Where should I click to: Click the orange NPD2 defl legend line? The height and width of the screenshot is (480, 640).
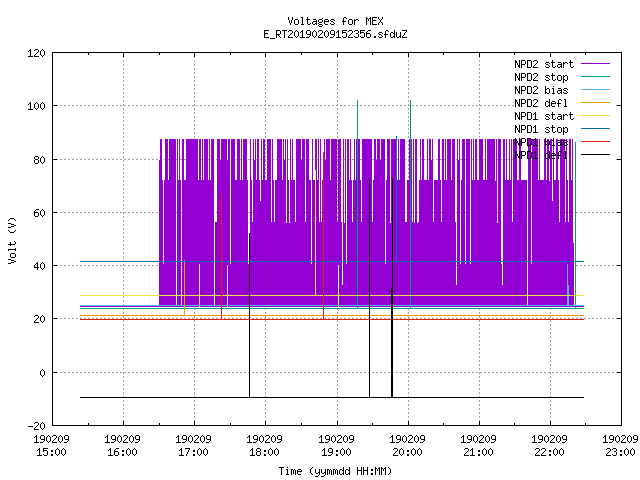tap(595, 102)
